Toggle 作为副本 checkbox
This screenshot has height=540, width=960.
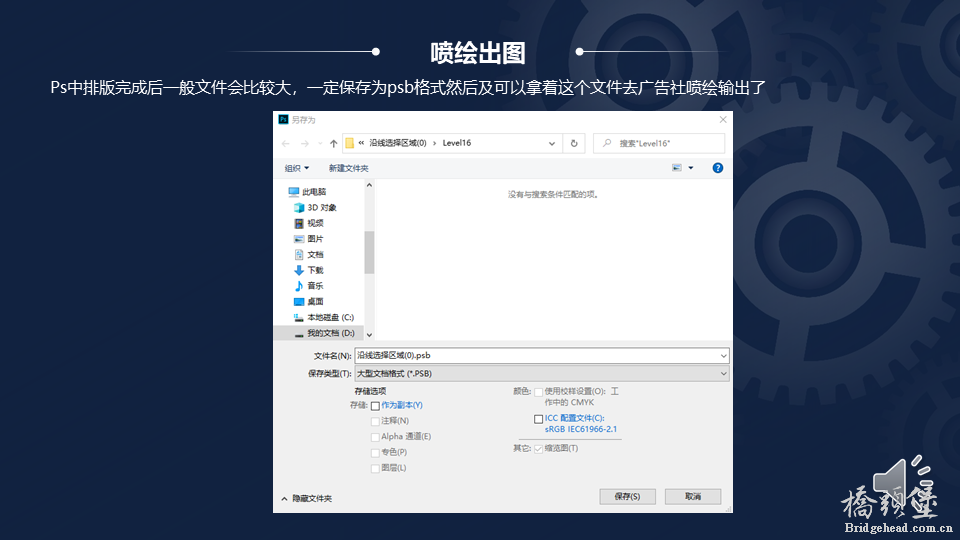tap(375, 406)
